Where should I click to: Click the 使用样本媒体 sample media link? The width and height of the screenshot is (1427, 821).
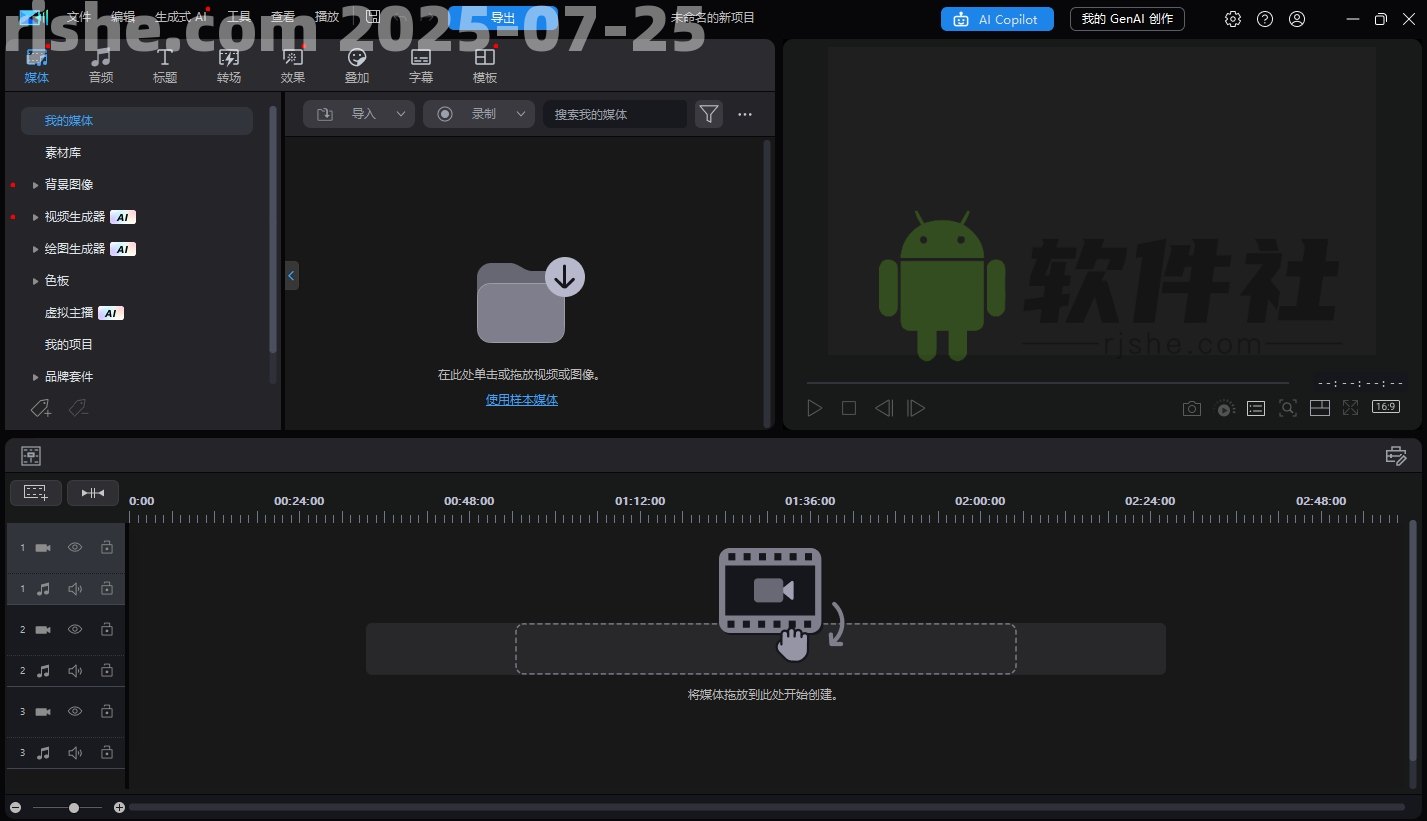pos(521,399)
